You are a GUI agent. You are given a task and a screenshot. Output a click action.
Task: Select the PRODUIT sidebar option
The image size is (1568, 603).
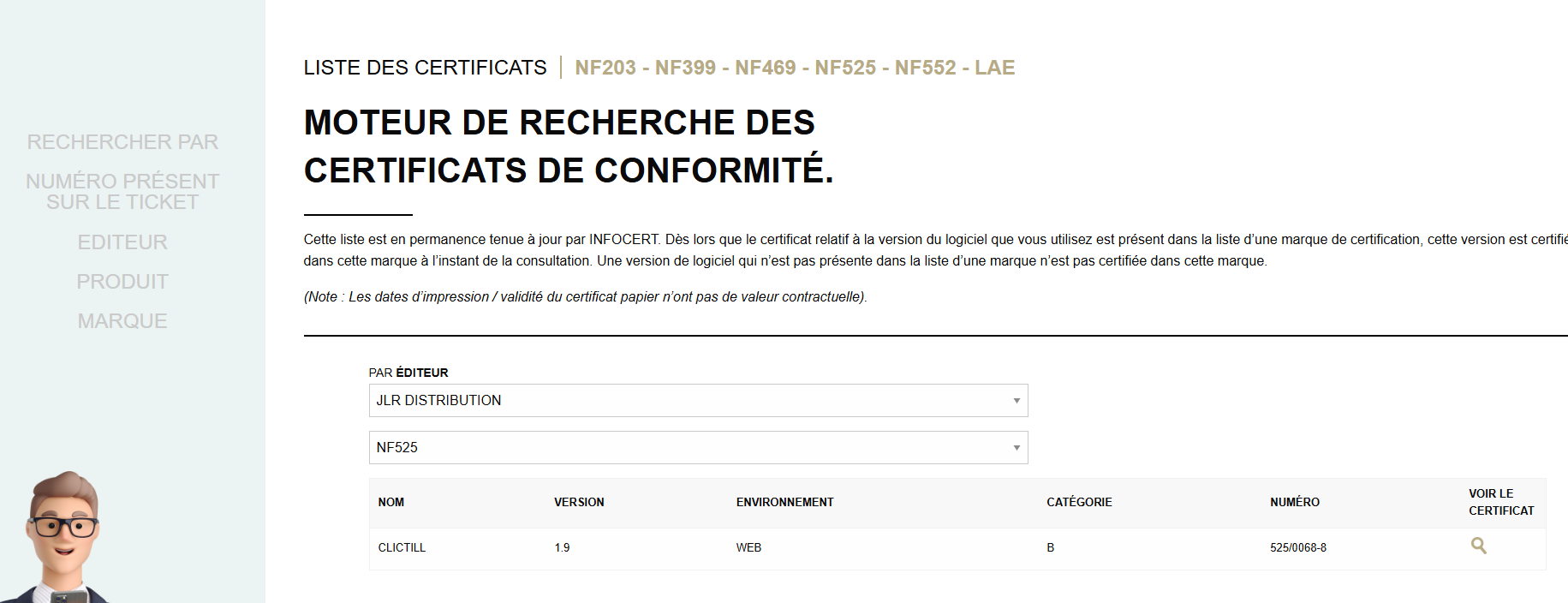[122, 282]
